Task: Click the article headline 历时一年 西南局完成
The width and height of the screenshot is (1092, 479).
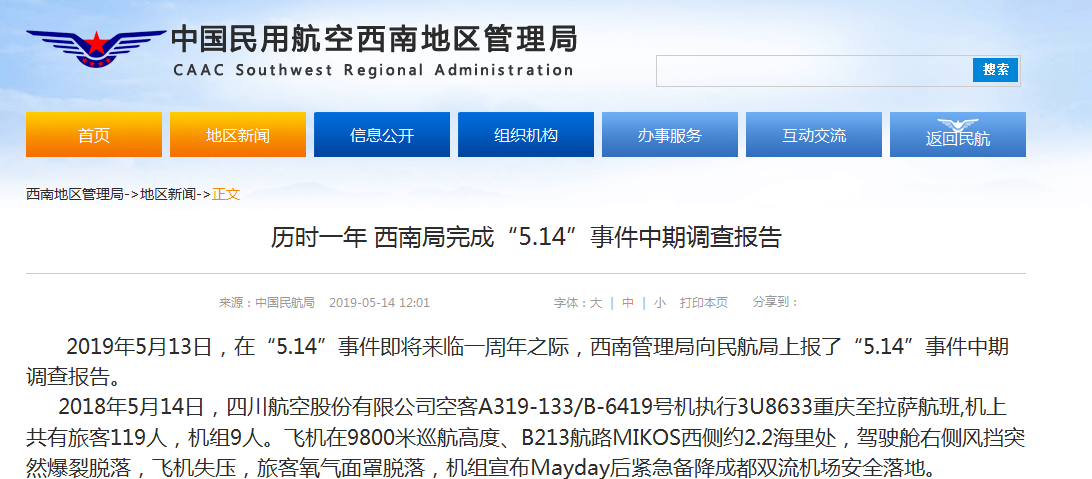Action: coord(526,238)
